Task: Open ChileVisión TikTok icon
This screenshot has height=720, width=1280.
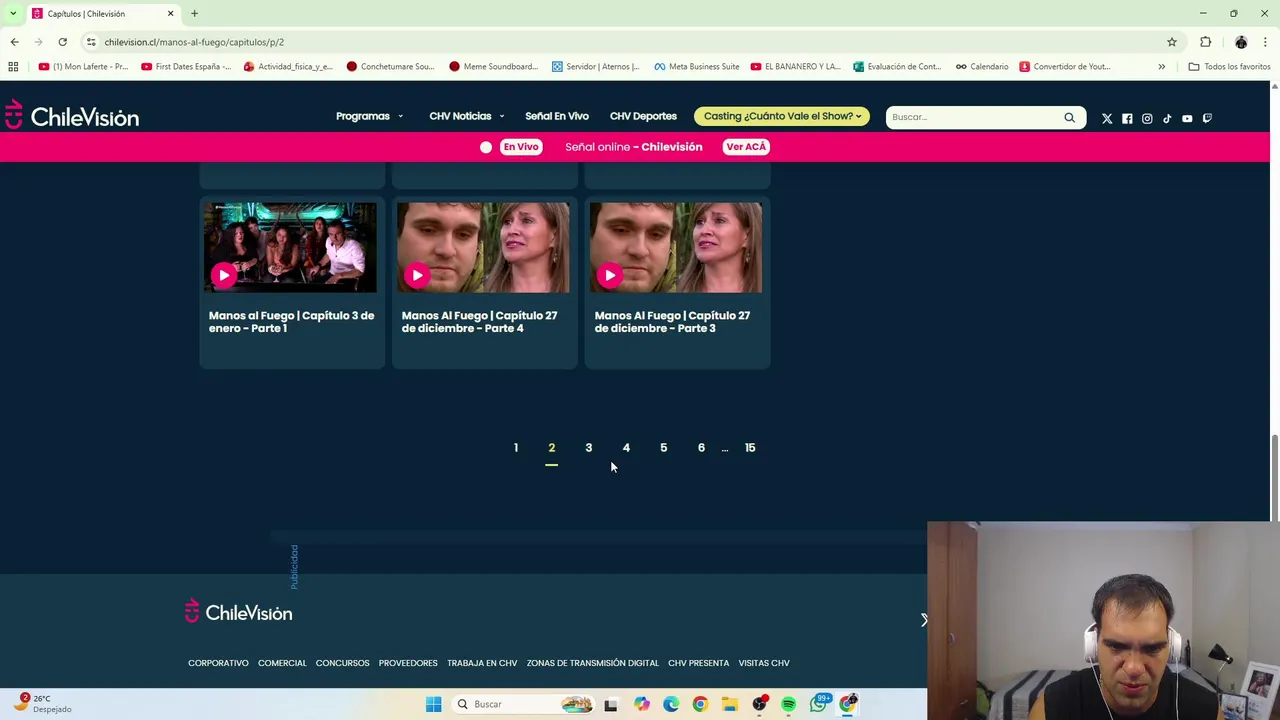Action: pos(1167,118)
